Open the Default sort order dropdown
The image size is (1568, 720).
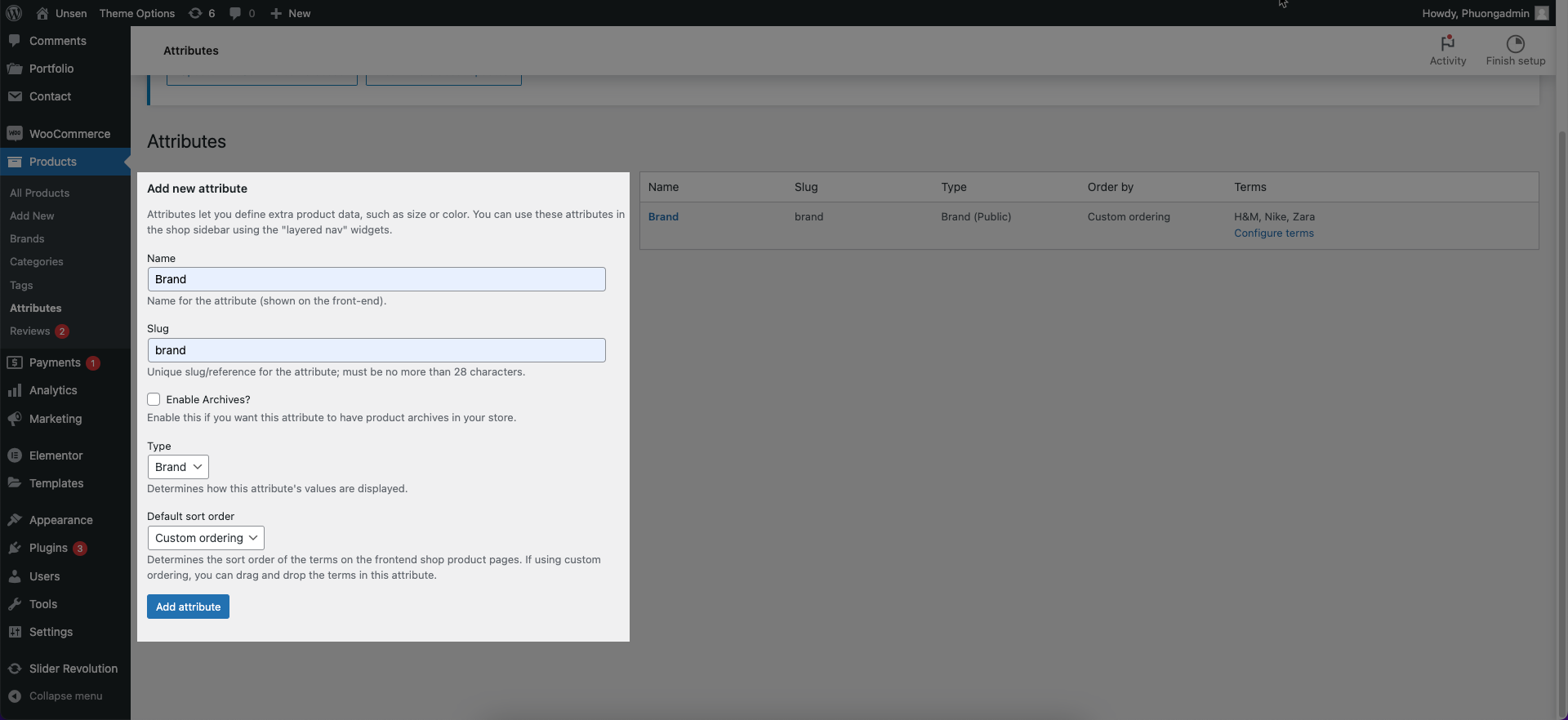click(x=206, y=538)
